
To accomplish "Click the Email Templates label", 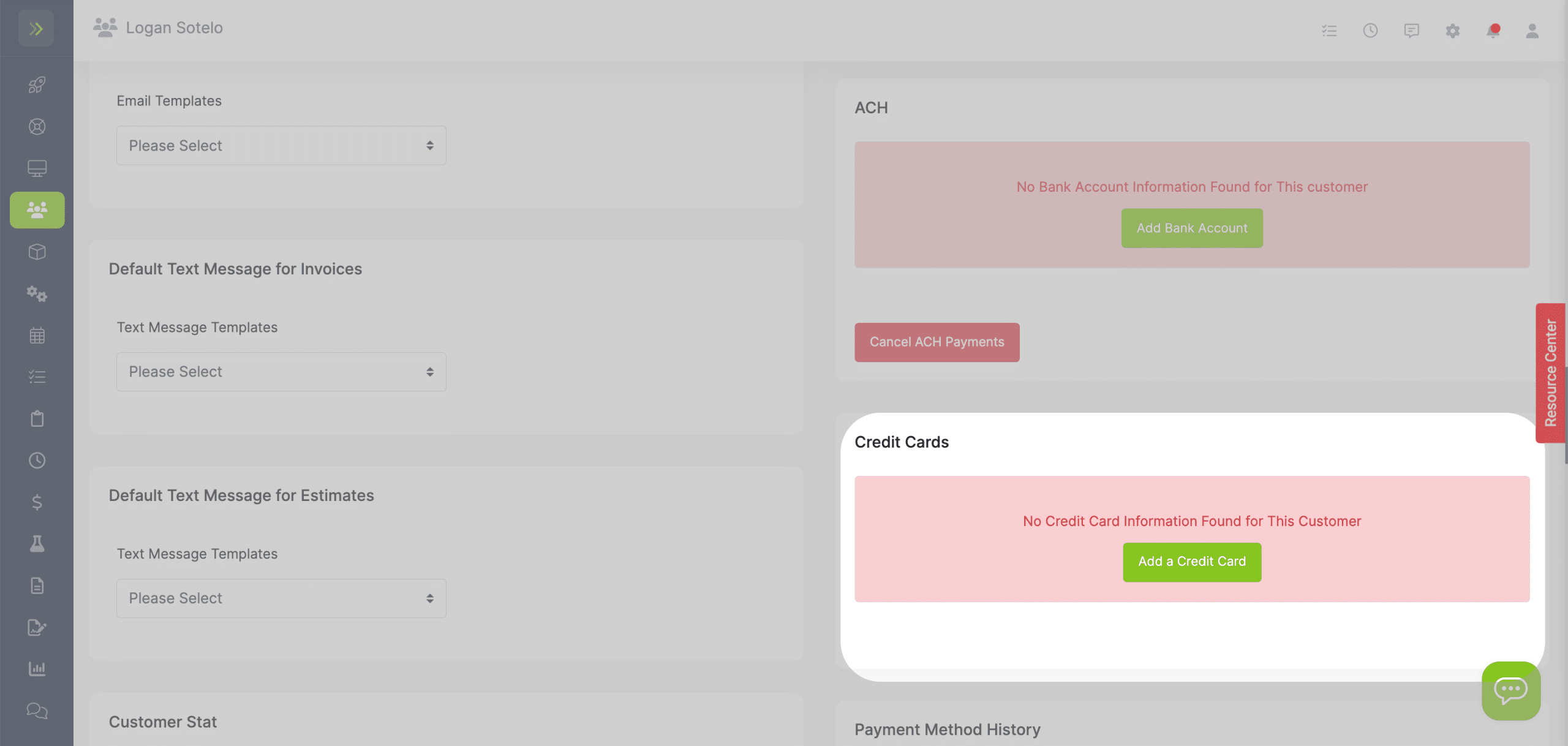I will tap(169, 101).
